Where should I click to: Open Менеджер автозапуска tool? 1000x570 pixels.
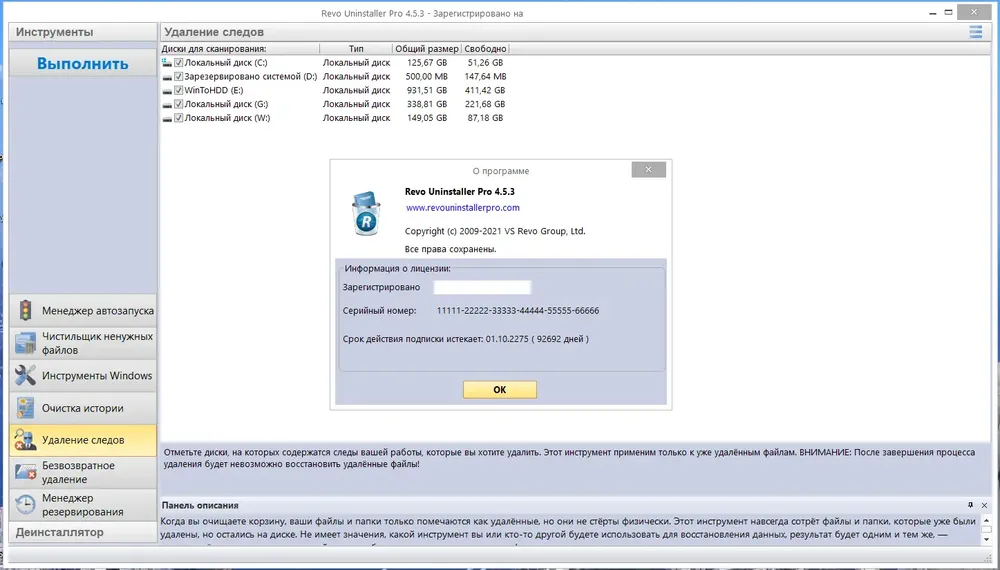83,311
